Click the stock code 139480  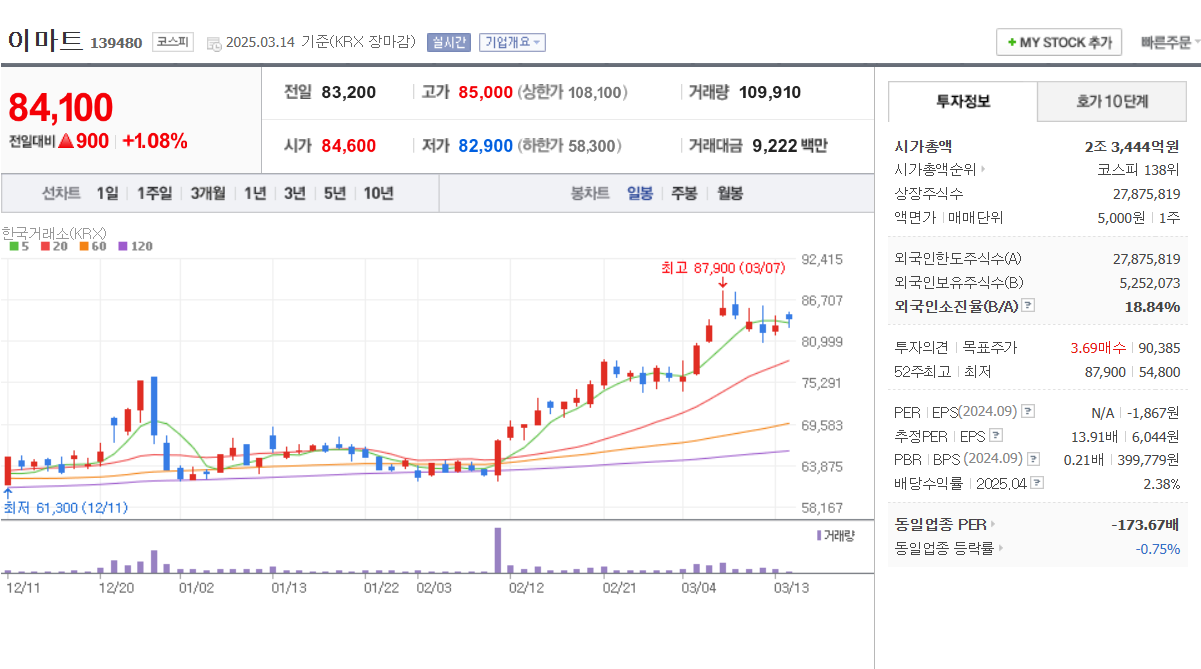pyautogui.click(x=116, y=43)
